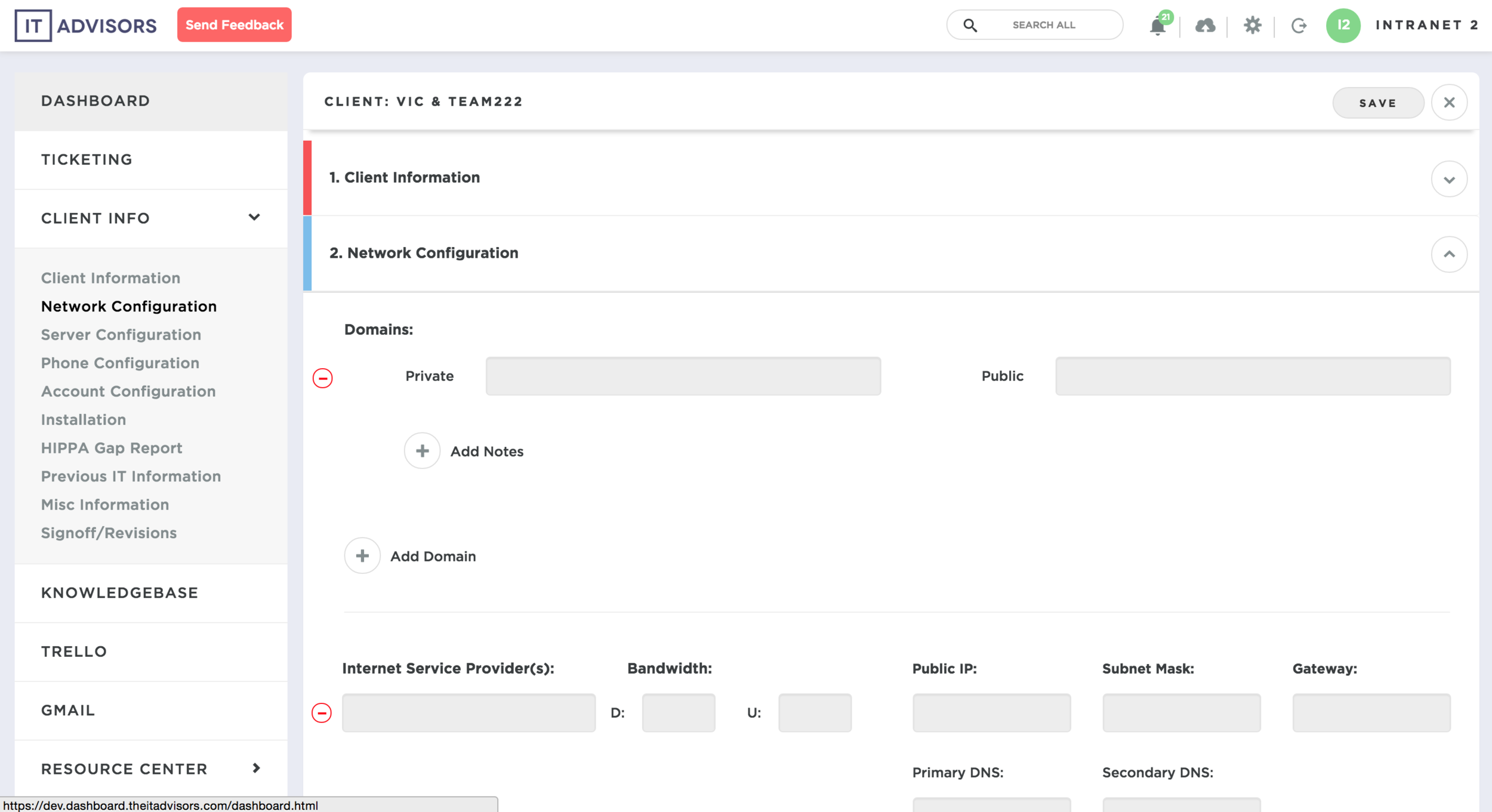Select Network Configuration in sidebar
This screenshot has height=812, width=1492.
129,307
